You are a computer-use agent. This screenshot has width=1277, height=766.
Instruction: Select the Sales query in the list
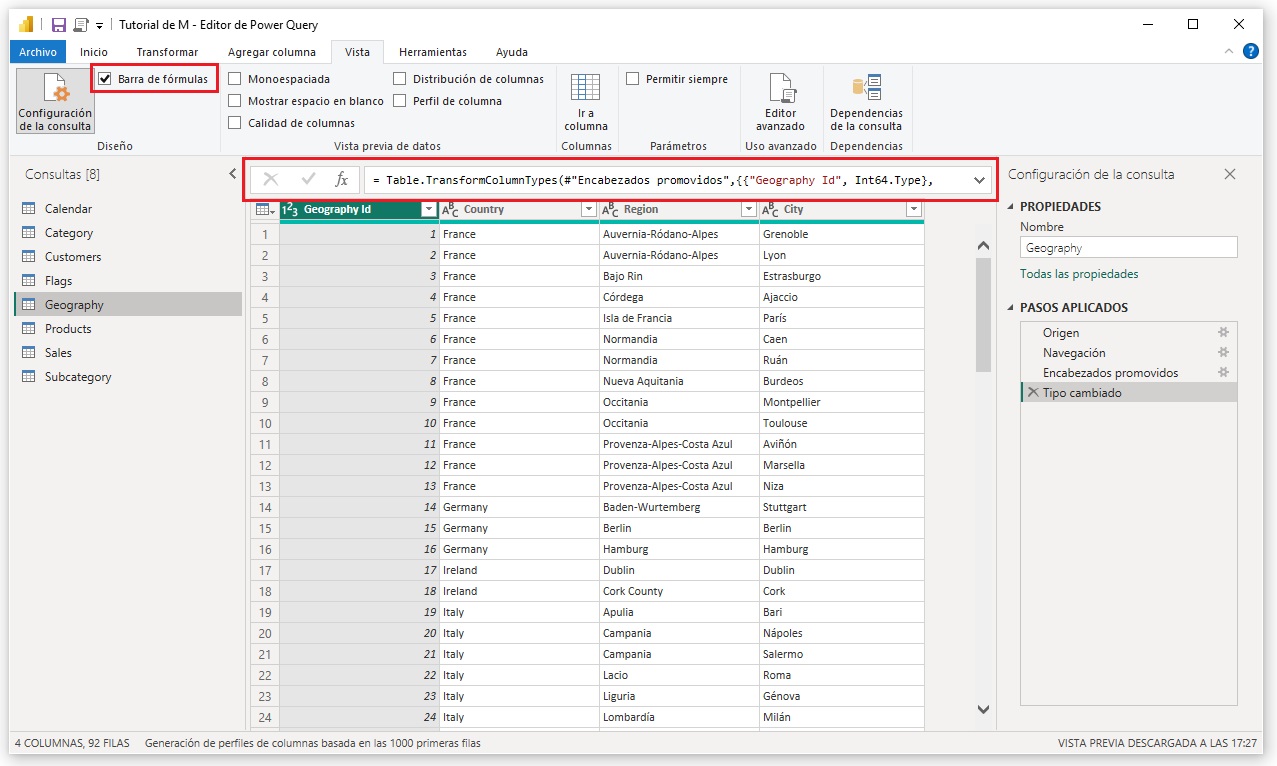[58, 353]
